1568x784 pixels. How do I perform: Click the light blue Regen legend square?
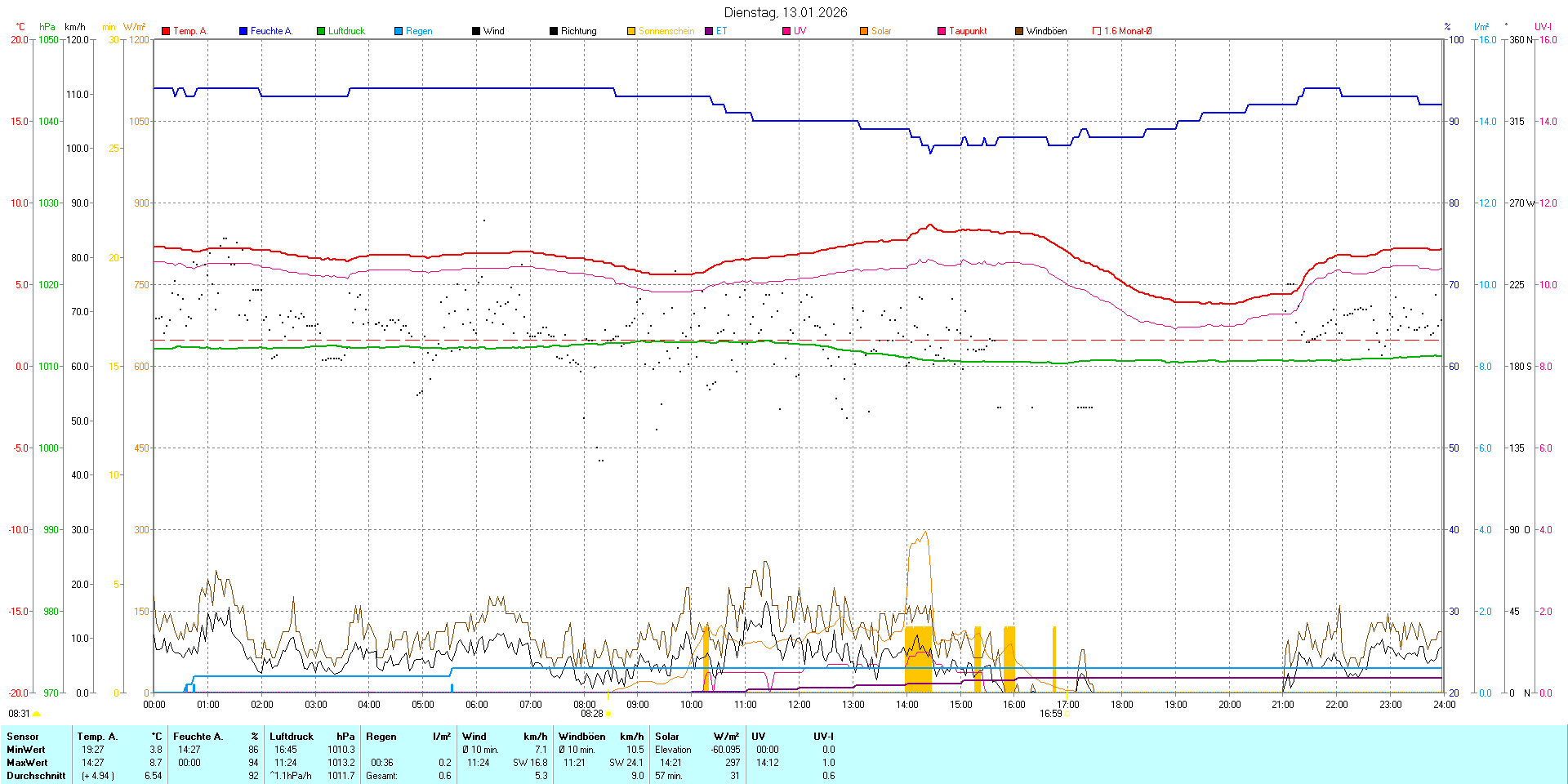tap(399, 31)
